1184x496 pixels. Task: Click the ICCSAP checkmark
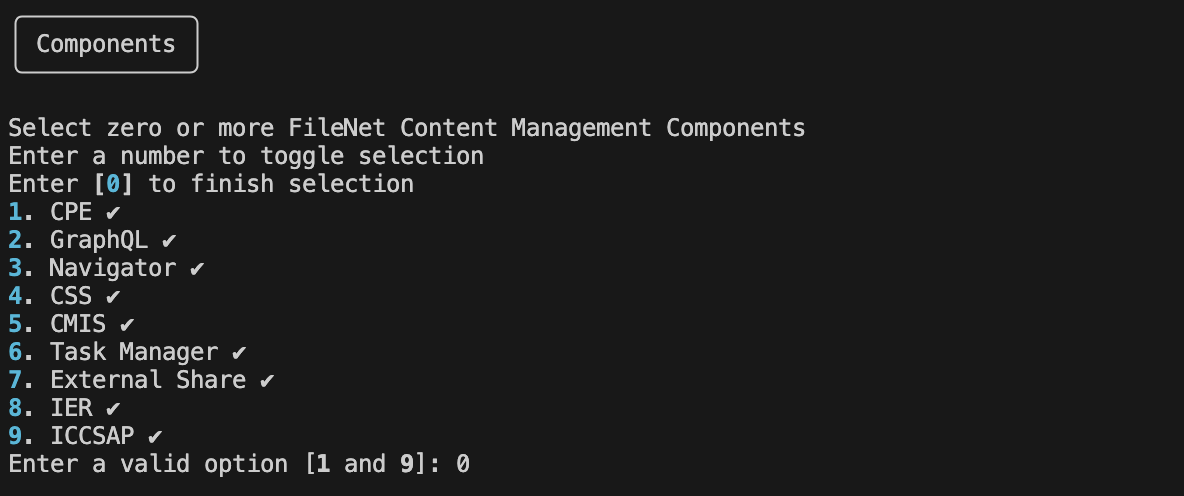click(x=155, y=436)
